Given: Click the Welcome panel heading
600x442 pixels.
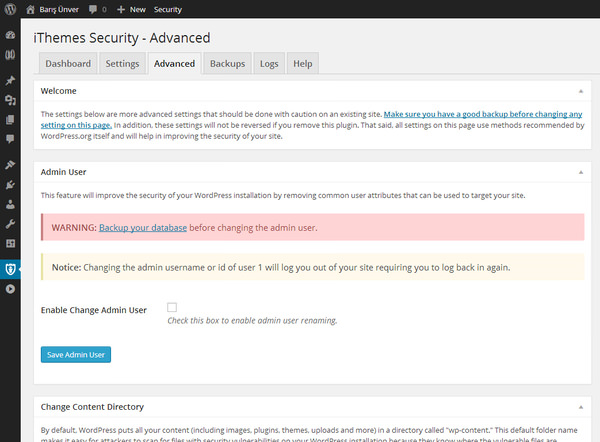Looking at the screenshot, I should tap(59, 91).
